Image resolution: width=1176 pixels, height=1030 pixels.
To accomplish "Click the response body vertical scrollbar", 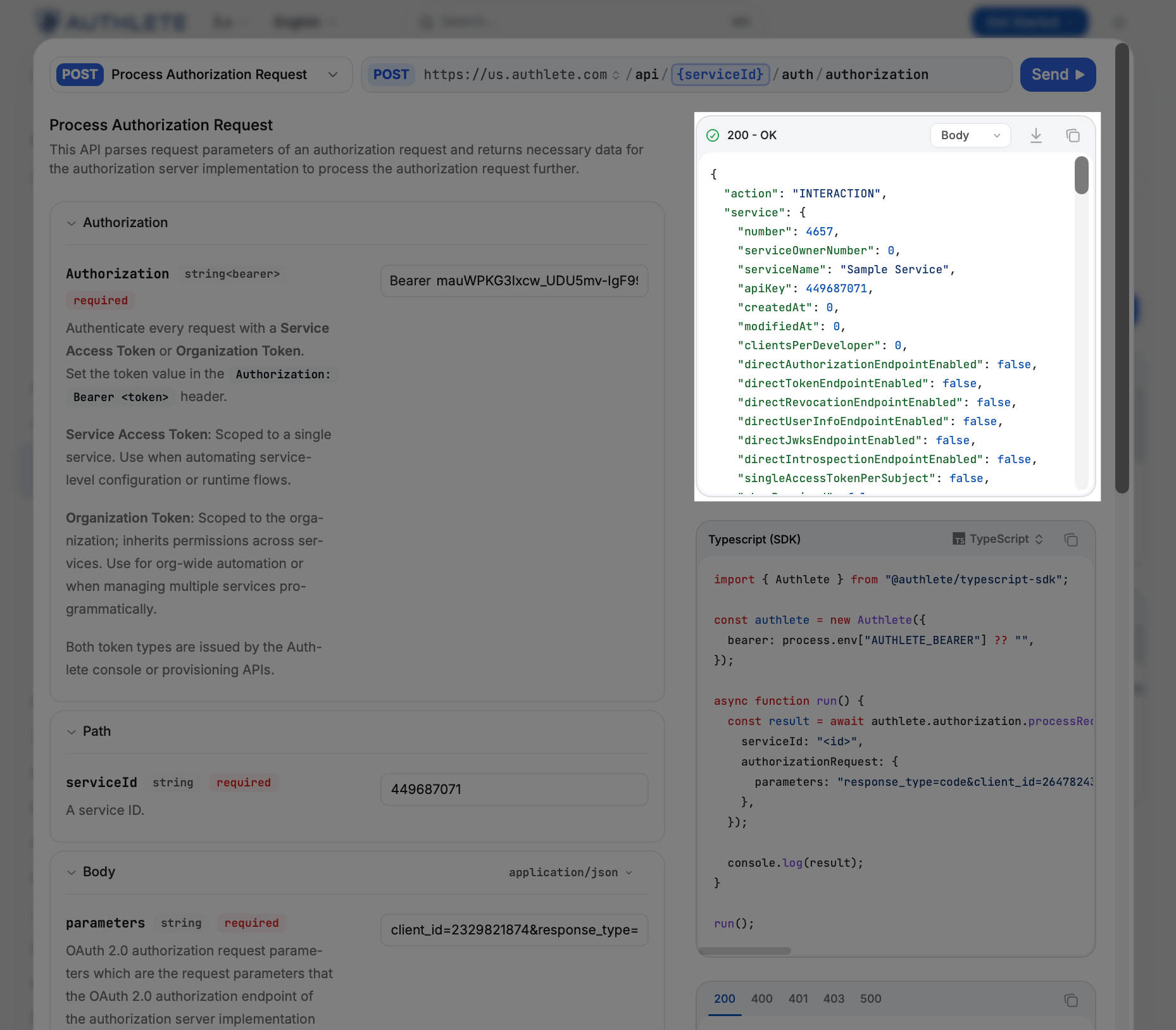I will point(1082,175).
